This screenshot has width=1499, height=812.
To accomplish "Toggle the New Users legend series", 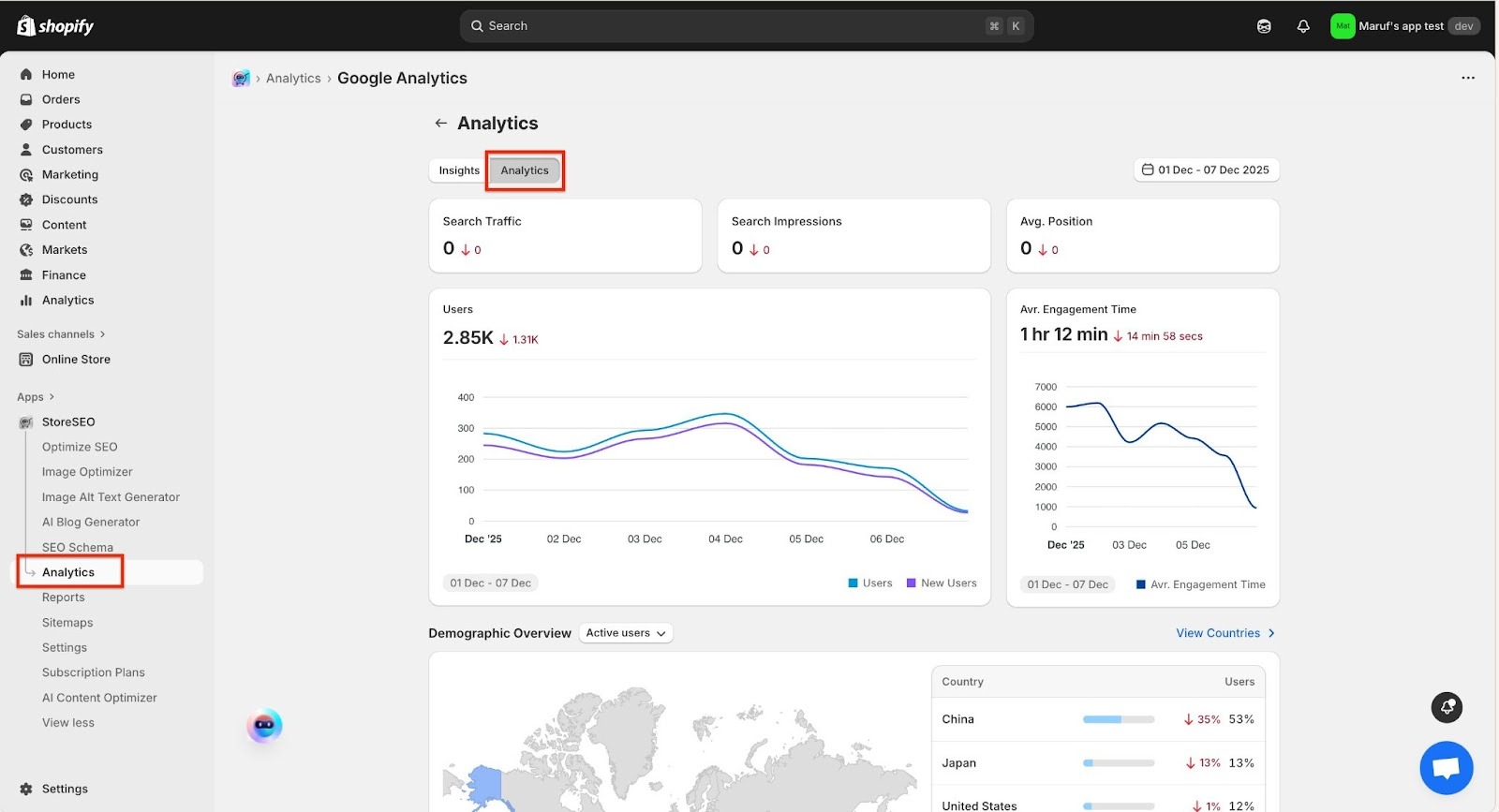I will coord(942,583).
